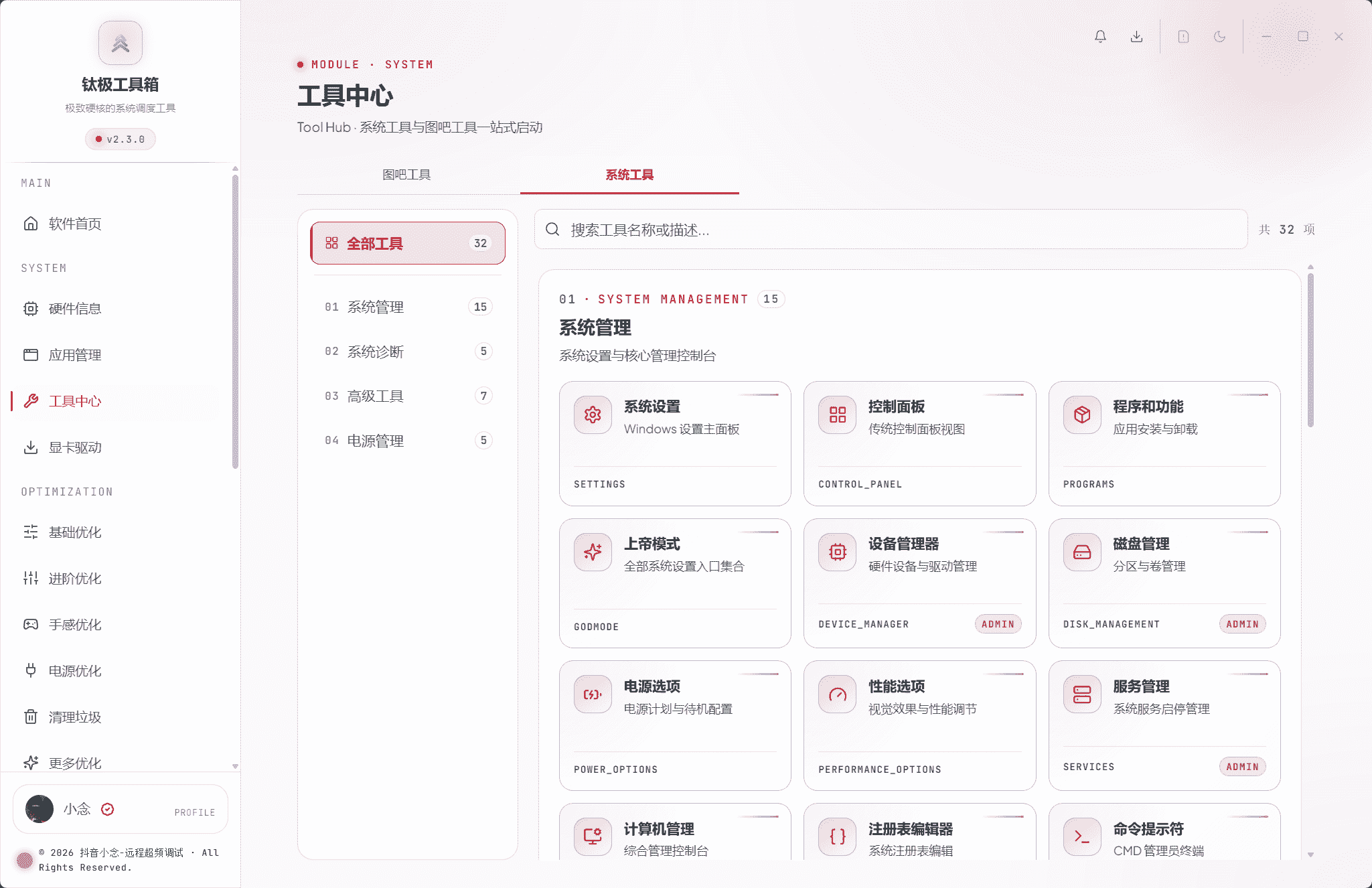The image size is (1372, 888).
Task: Click the 上帝模式 sparkle icon
Action: (x=593, y=552)
